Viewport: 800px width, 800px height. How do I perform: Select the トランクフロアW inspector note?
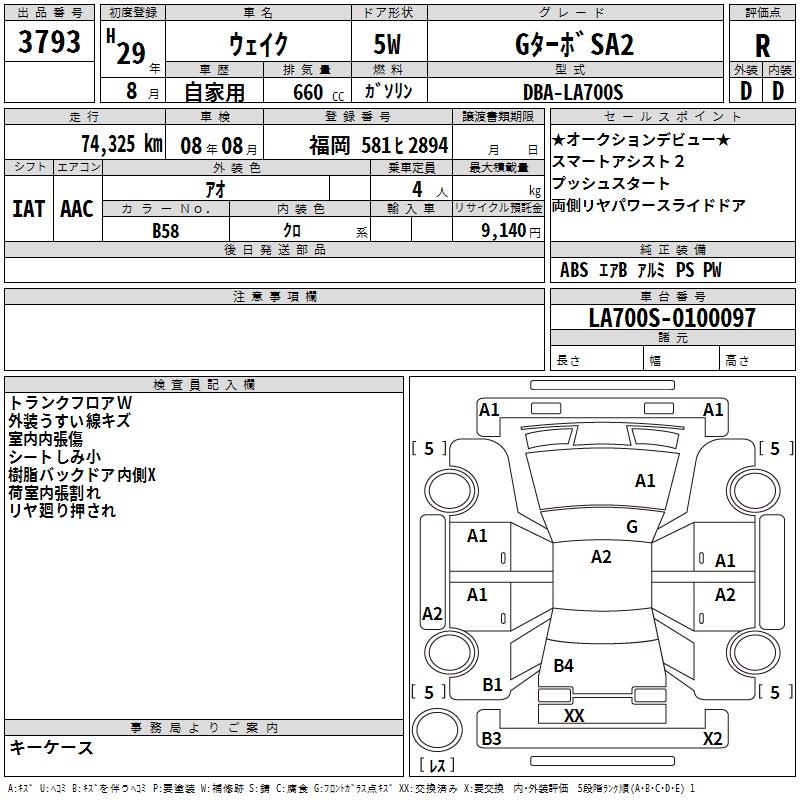[x=70, y=402]
